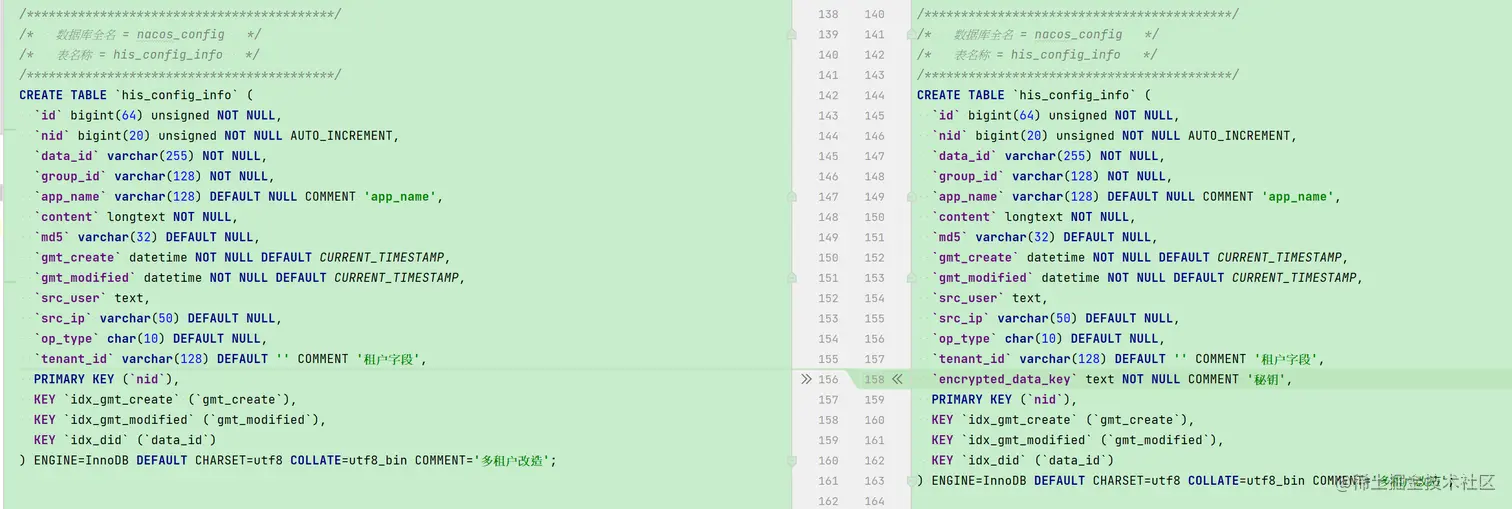Image resolution: width=1512 pixels, height=509 pixels.
Task: Click 表名称 = his_config_info comment in right pane
Action: tap(1037, 55)
